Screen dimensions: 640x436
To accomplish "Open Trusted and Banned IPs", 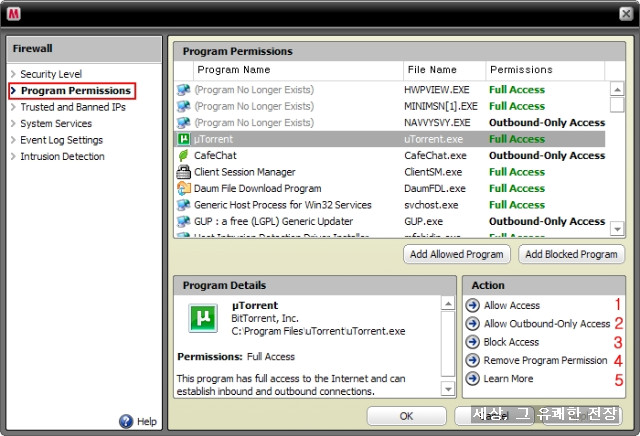I will [73, 107].
